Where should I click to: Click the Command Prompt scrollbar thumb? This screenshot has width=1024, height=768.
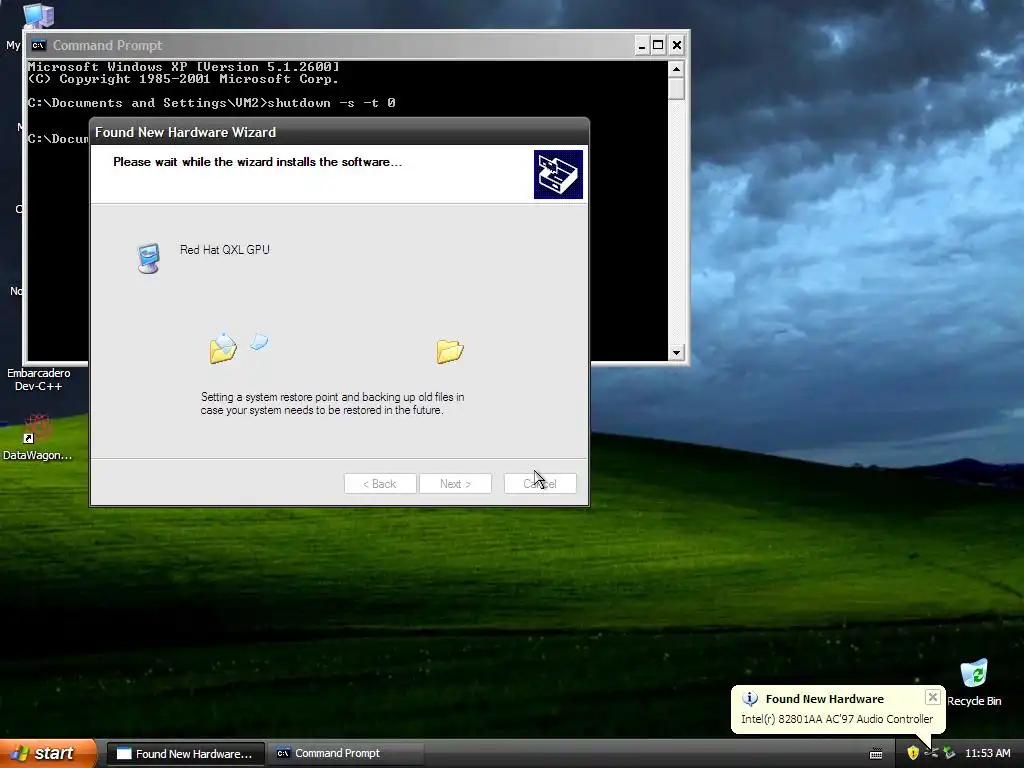tap(676, 88)
